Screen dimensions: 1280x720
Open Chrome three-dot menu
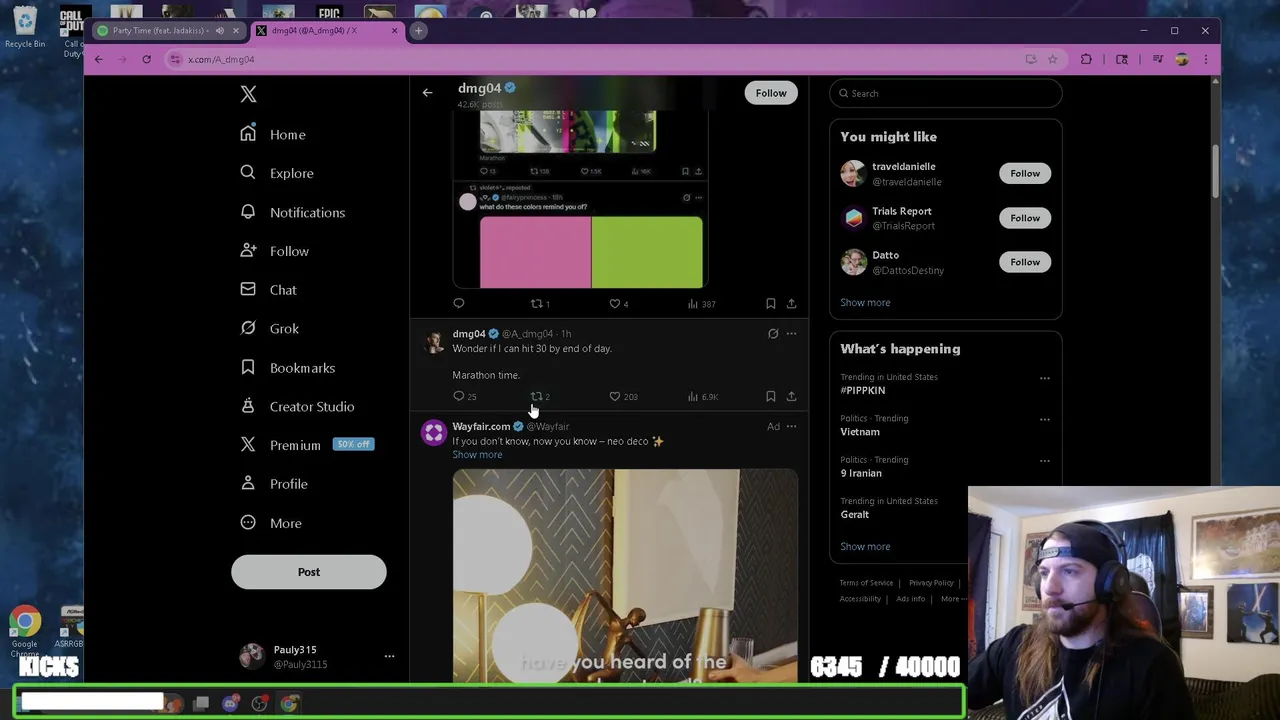click(1205, 59)
